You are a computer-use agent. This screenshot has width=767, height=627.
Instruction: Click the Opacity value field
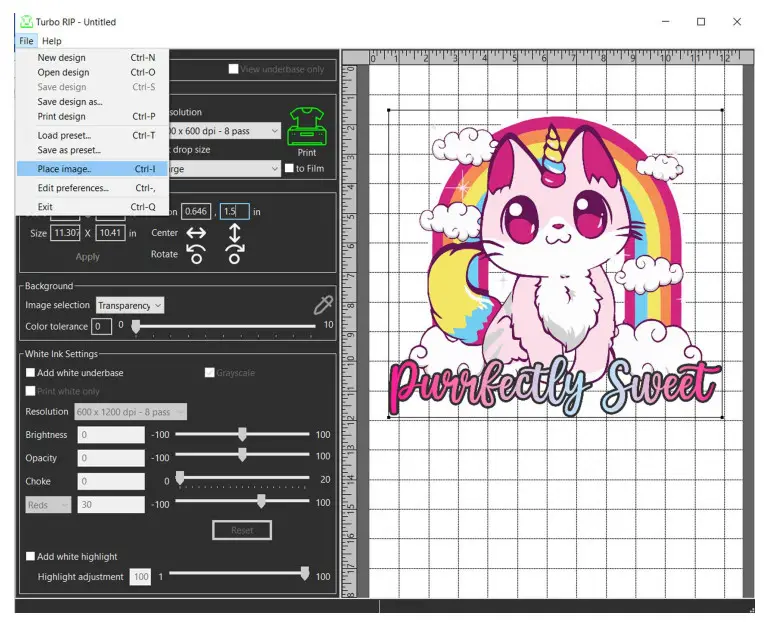(x=111, y=458)
